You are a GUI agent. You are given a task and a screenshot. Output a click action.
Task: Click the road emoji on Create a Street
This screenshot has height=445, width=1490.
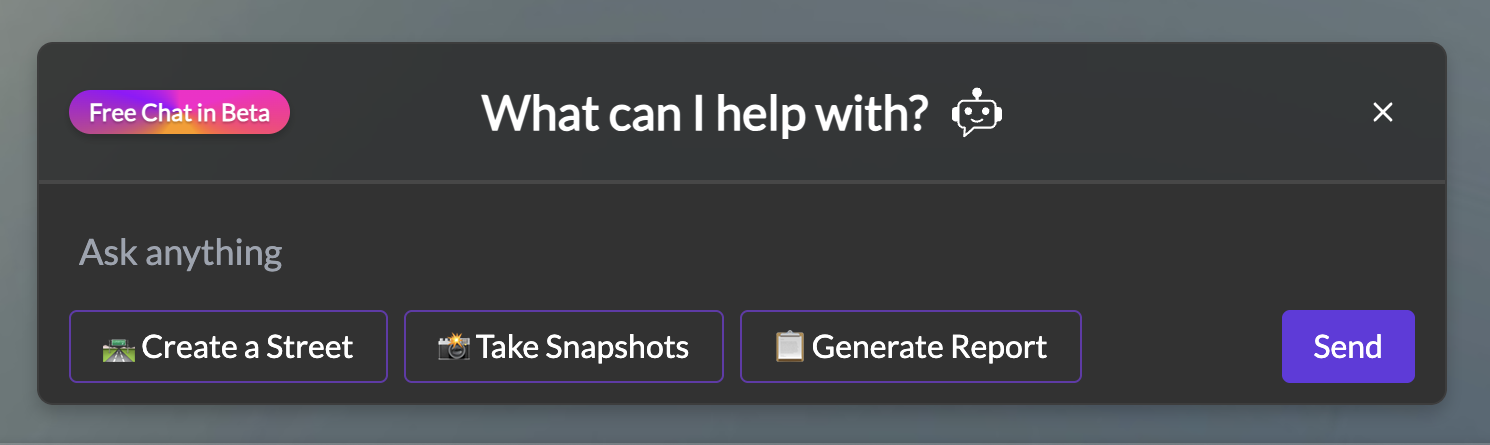coord(119,347)
